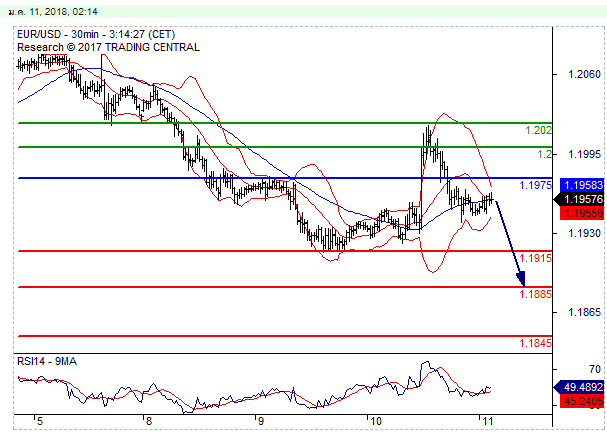Click 'Research © 2017 TRADING CENTRAL' text
607x444 pixels.
108,47
